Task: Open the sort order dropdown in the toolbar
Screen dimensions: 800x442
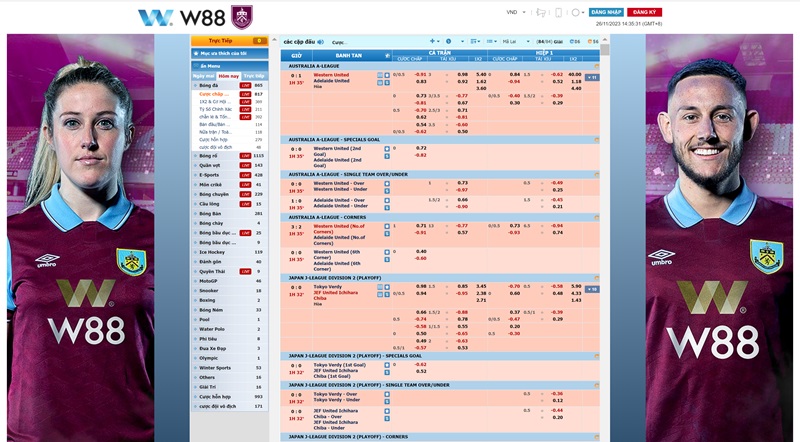Action: click(x=475, y=41)
